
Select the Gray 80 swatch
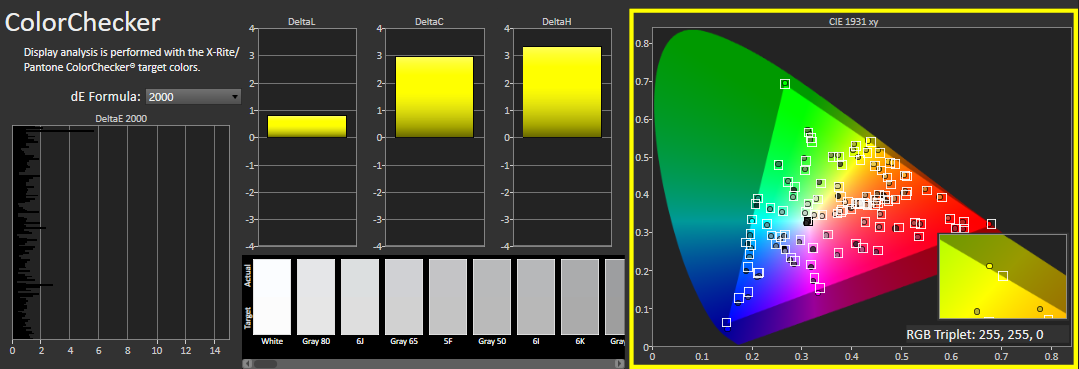[316, 297]
